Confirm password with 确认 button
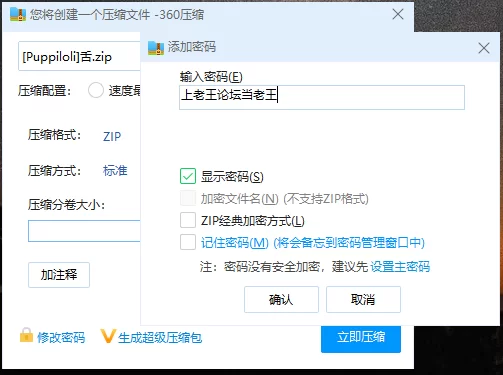Screen dimensions: 503x375 (x=281, y=299)
